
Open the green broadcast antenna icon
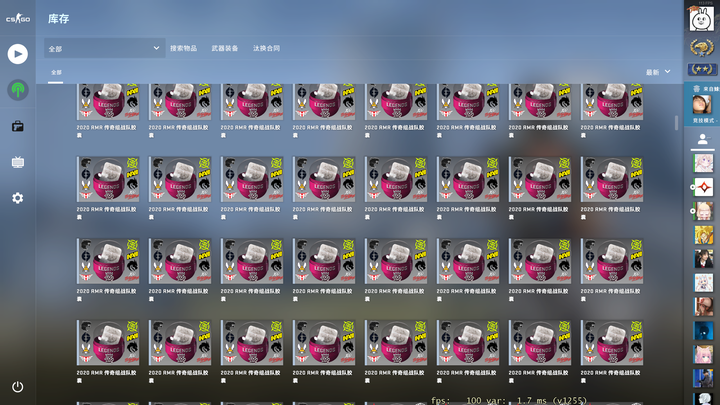(17, 90)
